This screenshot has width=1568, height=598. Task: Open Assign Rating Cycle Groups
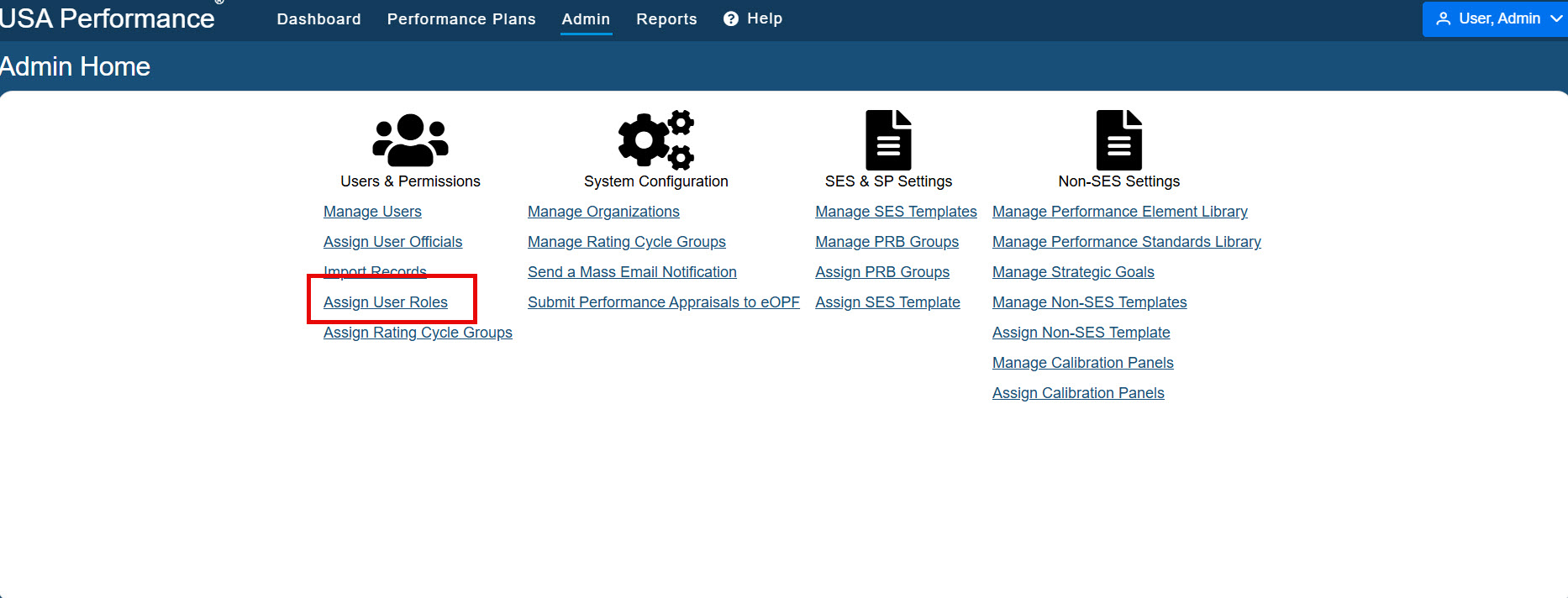point(418,333)
